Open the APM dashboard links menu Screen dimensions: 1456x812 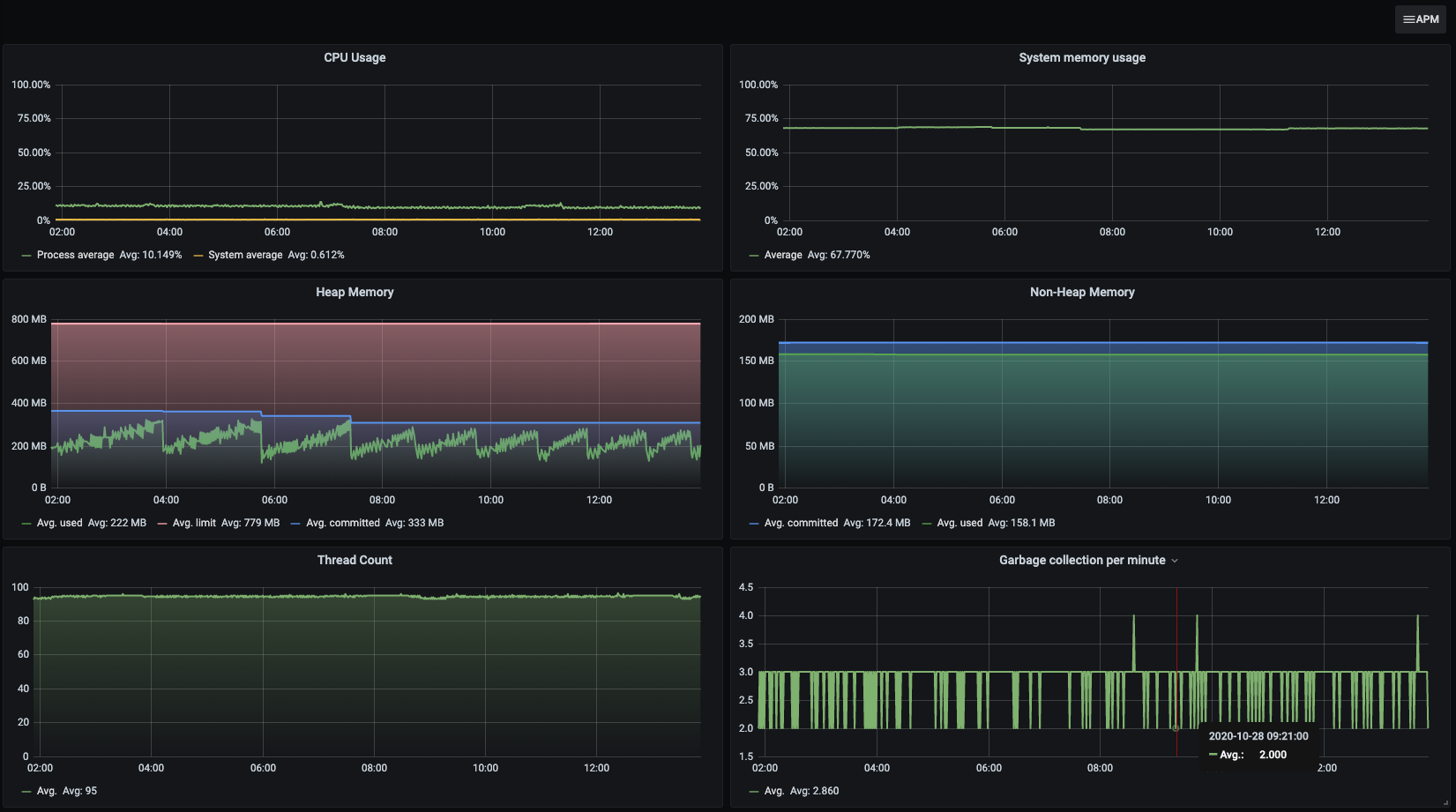(1420, 19)
